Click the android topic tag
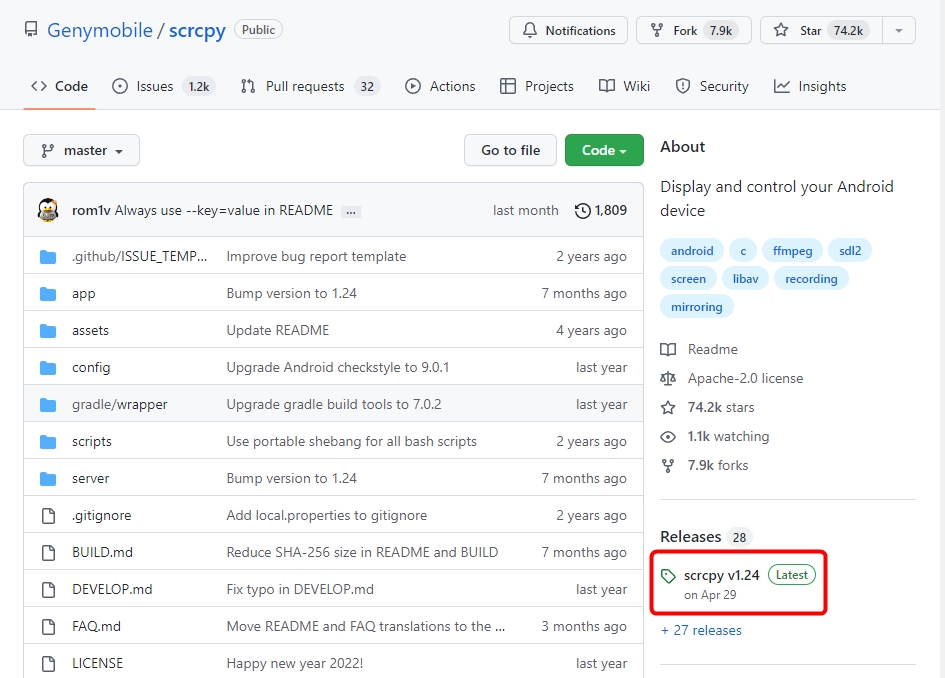The image size is (945, 678). [692, 251]
